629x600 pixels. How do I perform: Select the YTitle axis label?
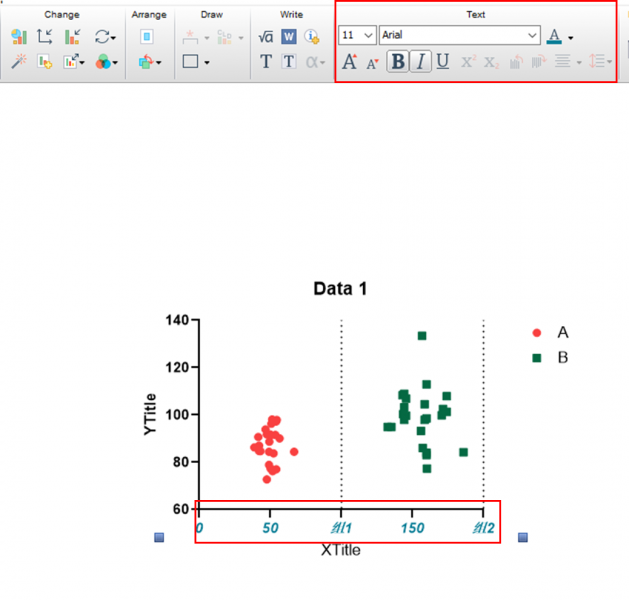[x=149, y=414]
